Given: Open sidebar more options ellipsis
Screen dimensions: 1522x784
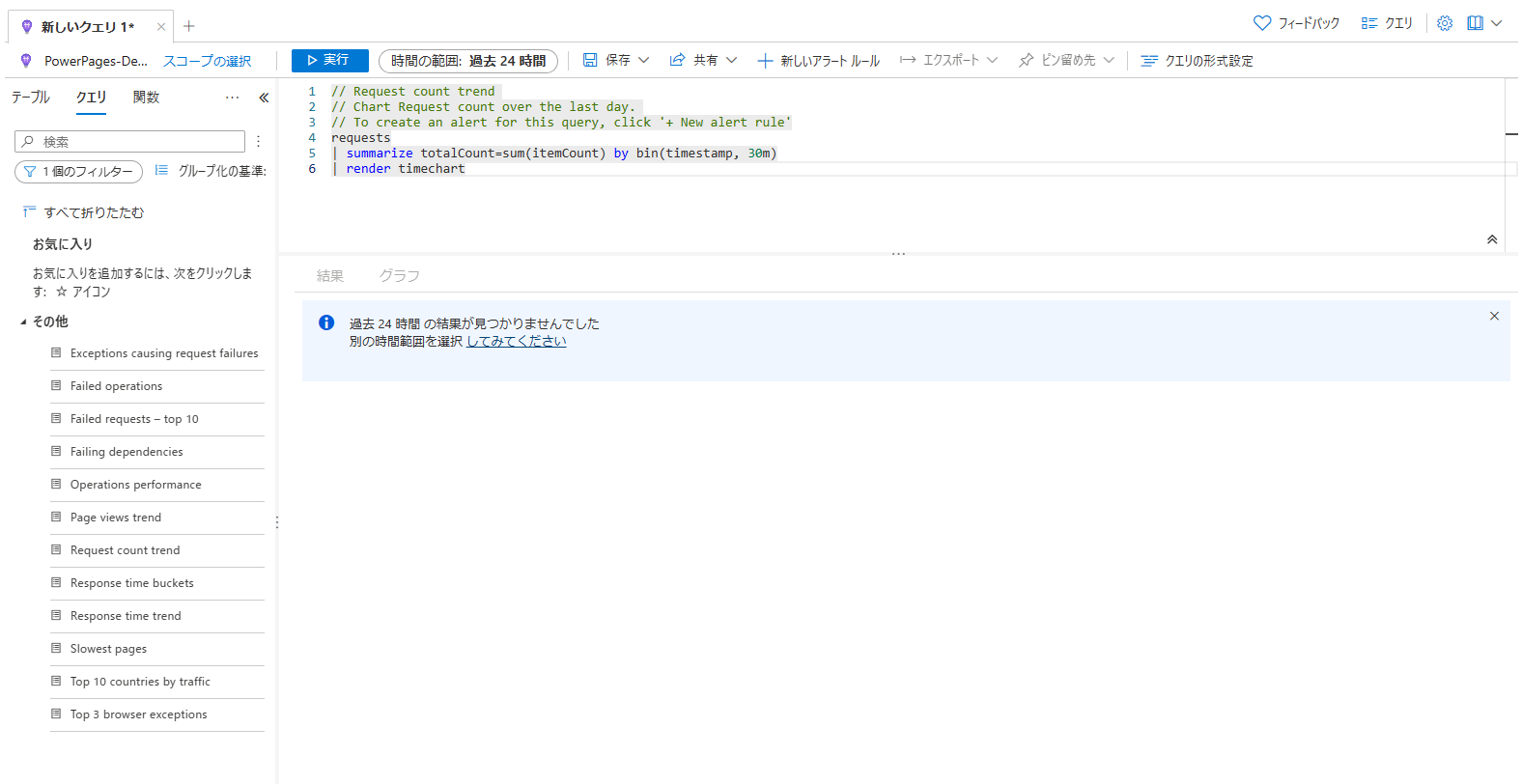Looking at the screenshot, I should click(232, 98).
